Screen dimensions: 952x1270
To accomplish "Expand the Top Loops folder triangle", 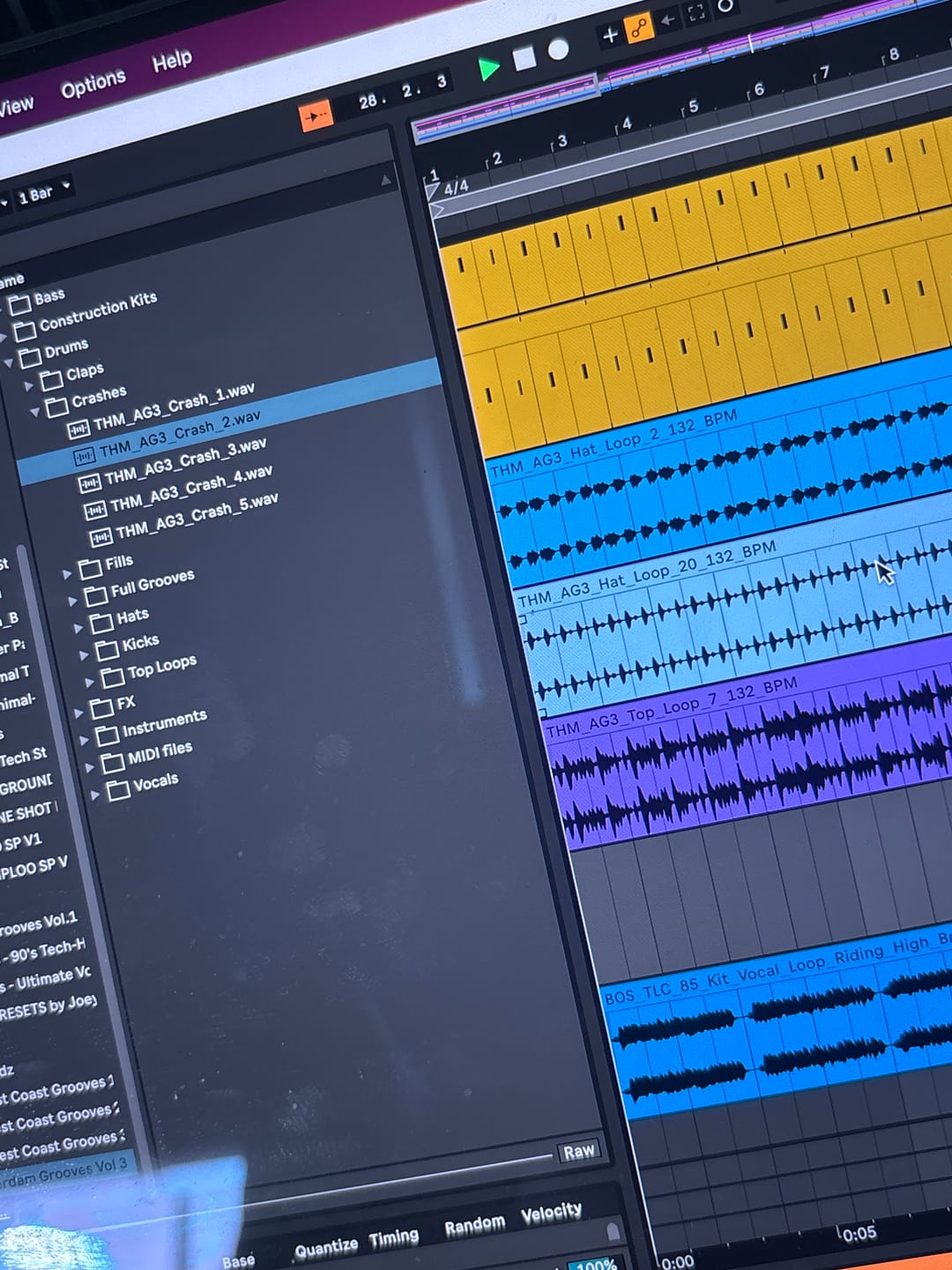I will (89, 684).
